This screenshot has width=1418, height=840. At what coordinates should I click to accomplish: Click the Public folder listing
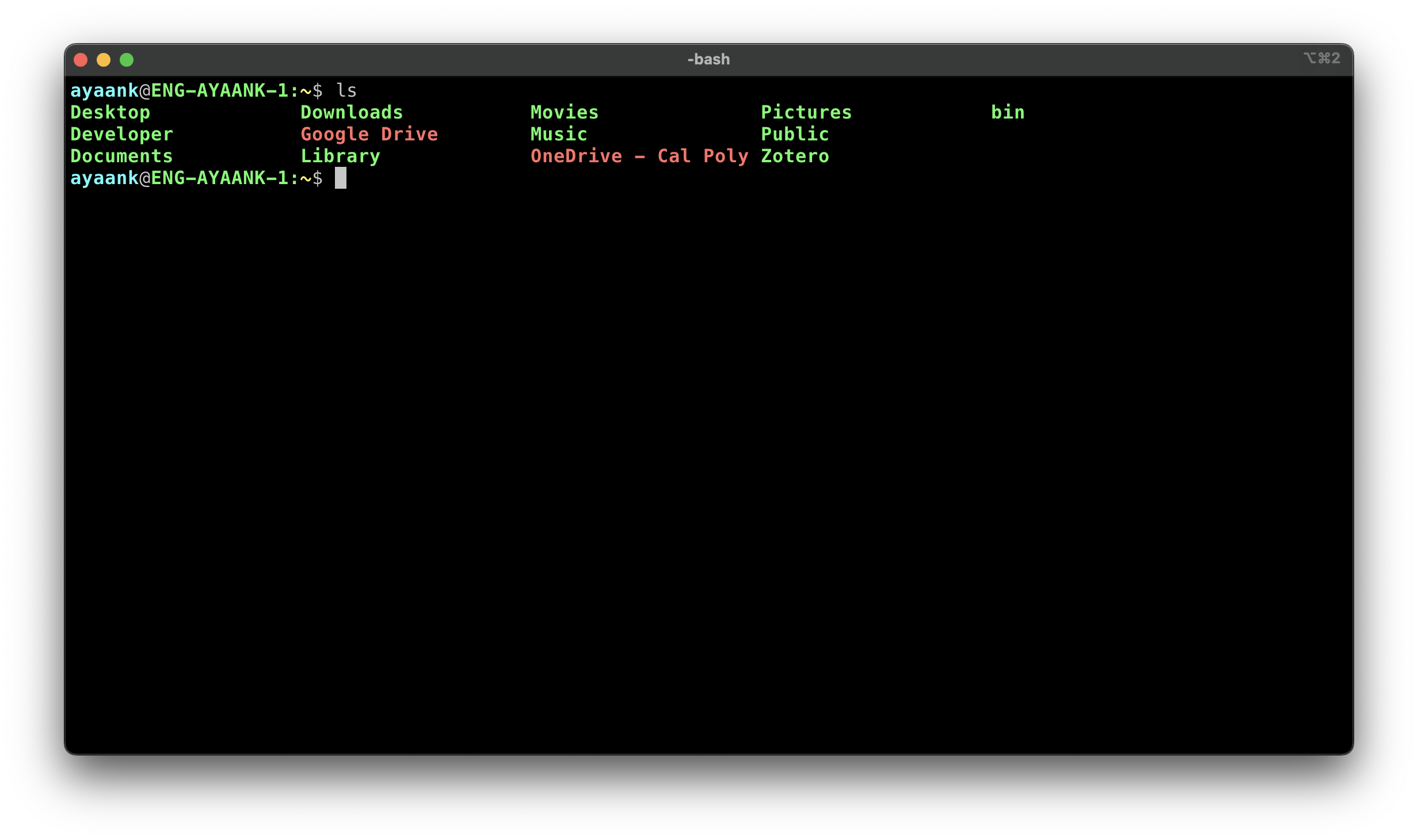[795, 134]
